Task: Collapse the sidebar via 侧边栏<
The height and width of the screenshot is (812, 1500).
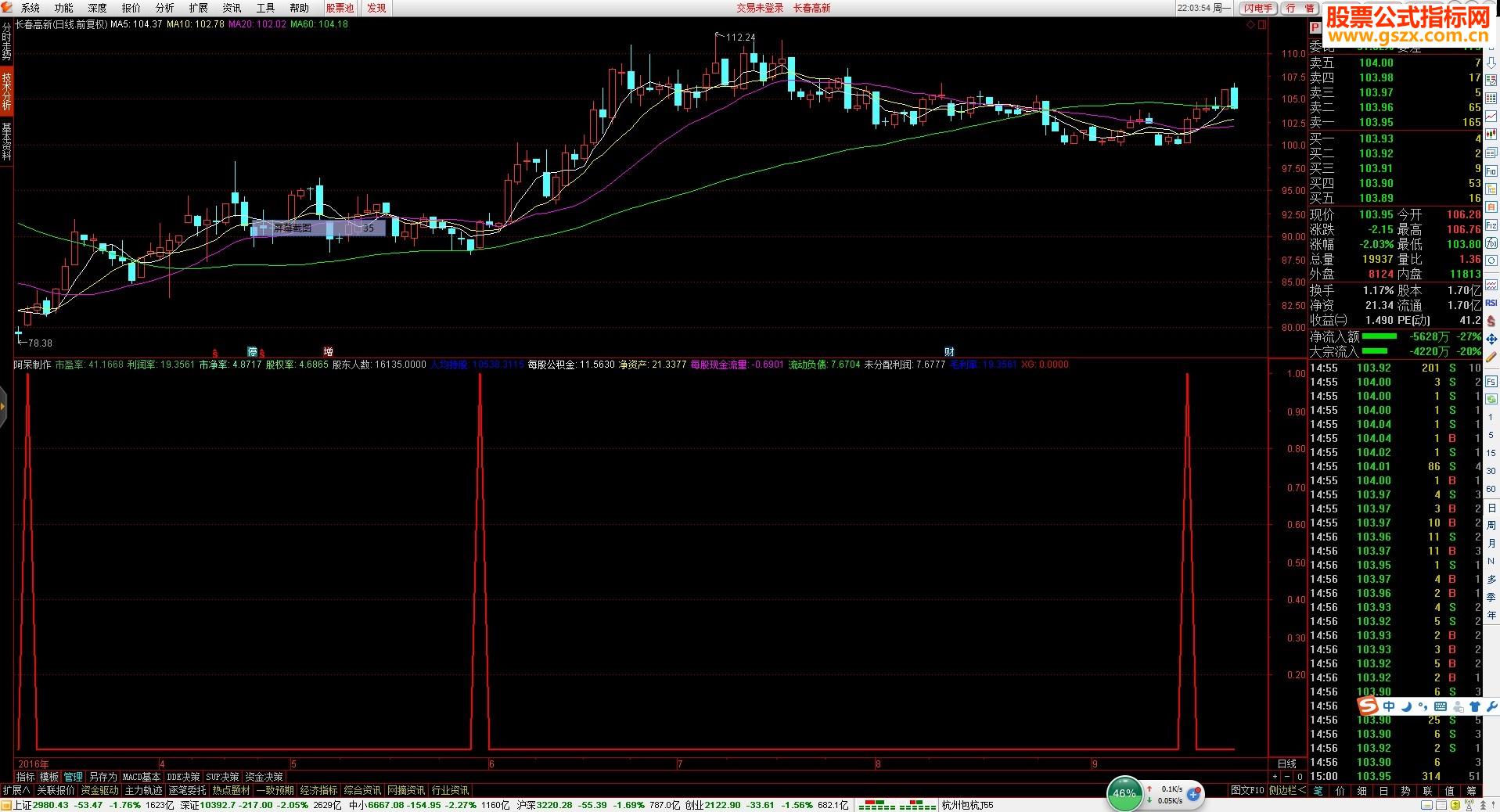Action: 1287,790
